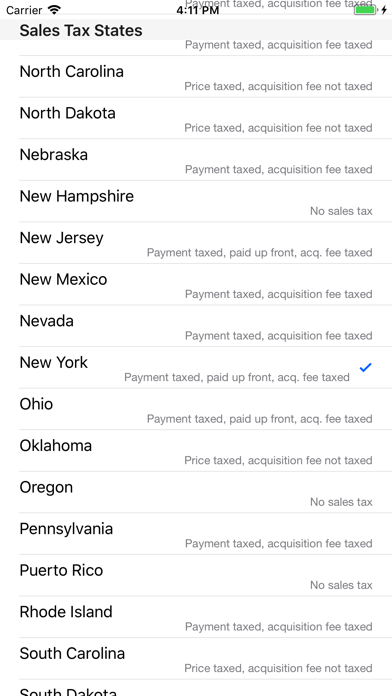This screenshot has height=696, width=392.
Task: Select North Dakota row
Action: click(196, 118)
